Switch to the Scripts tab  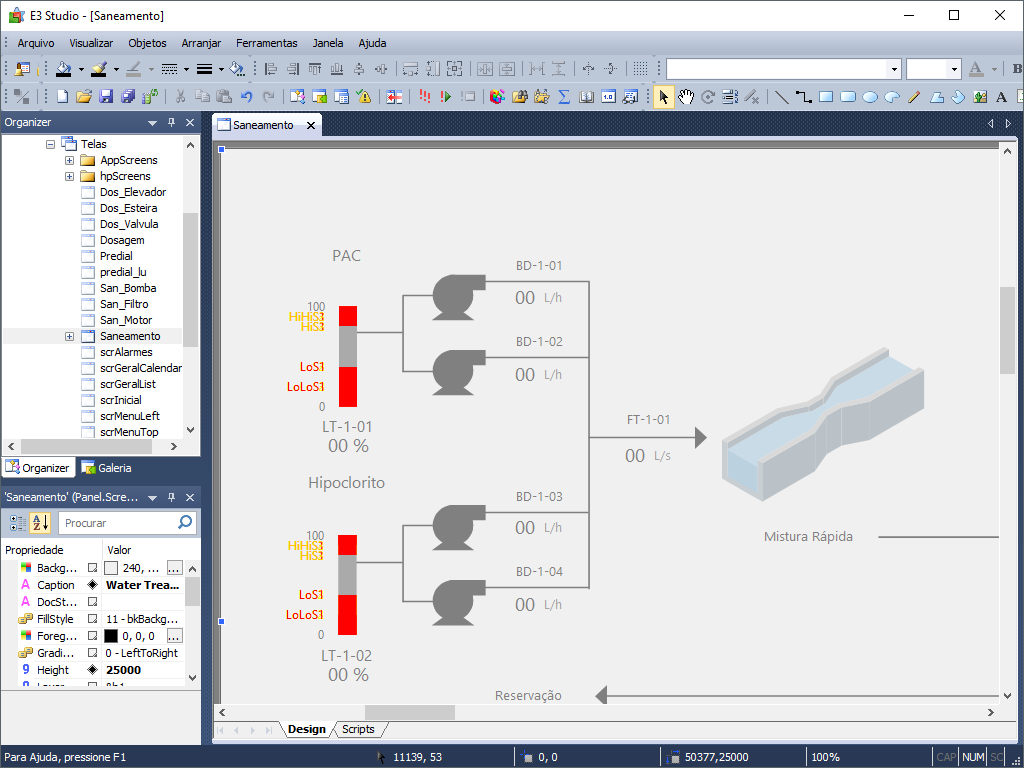[359, 729]
